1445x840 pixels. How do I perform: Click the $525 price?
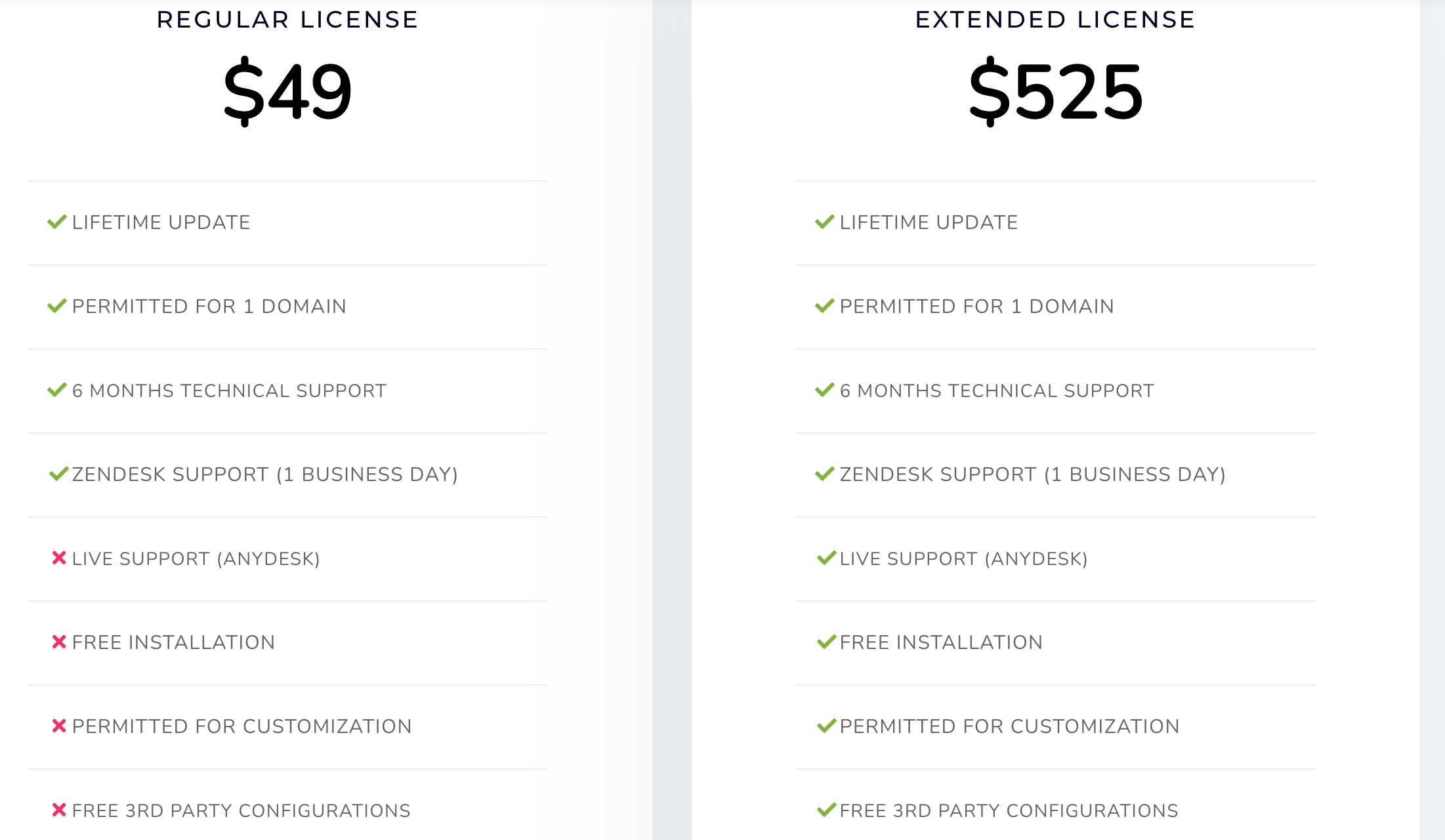(1056, 91)
